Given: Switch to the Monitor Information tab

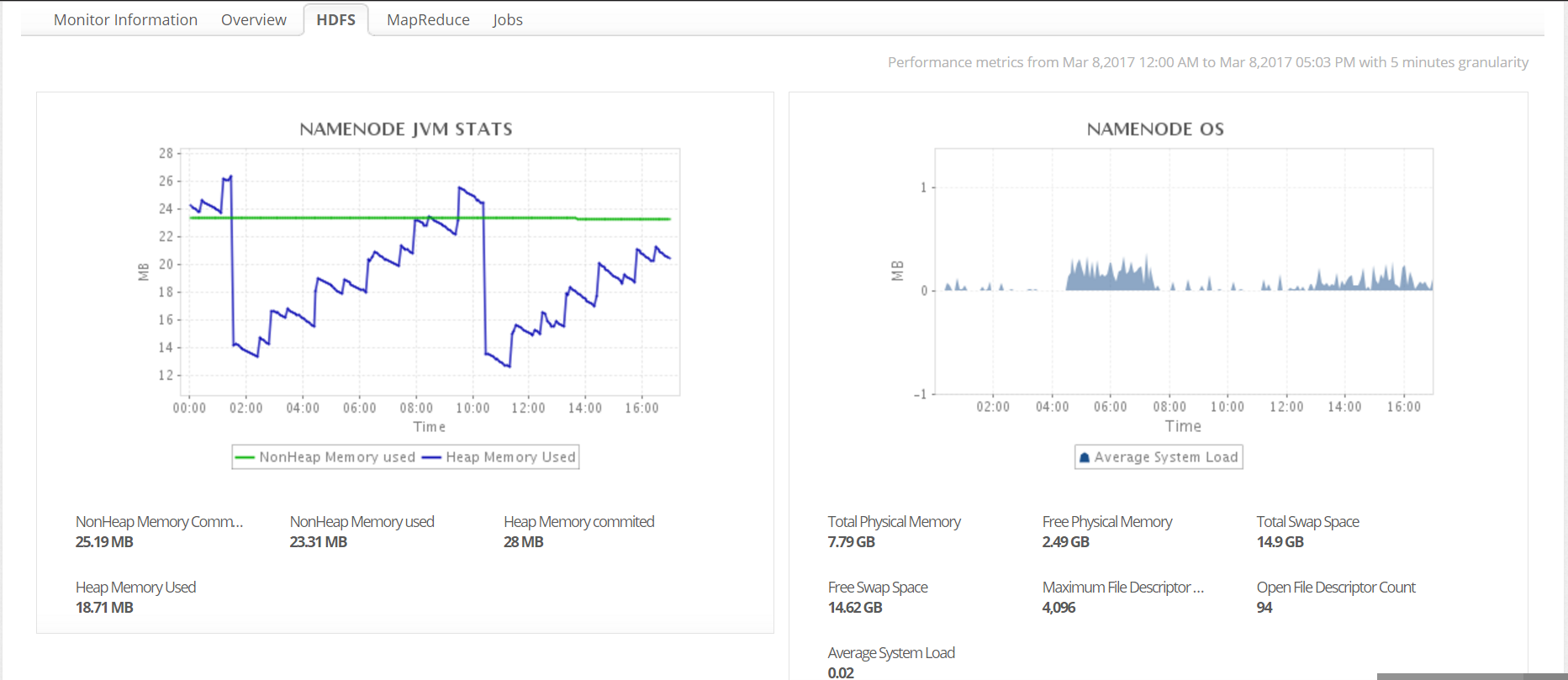Looking at the screenshot, I should point(125,19).
